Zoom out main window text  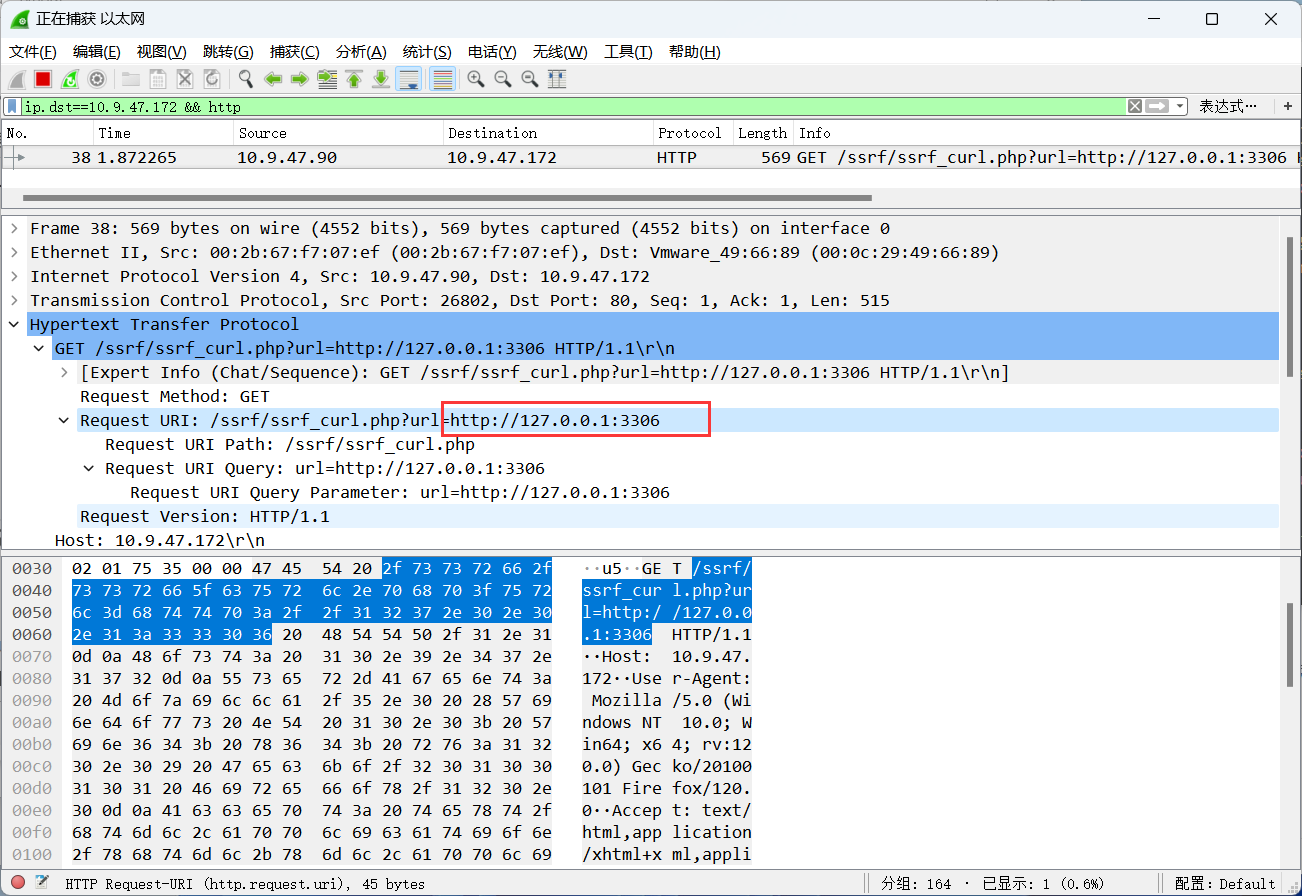[503, 79]
